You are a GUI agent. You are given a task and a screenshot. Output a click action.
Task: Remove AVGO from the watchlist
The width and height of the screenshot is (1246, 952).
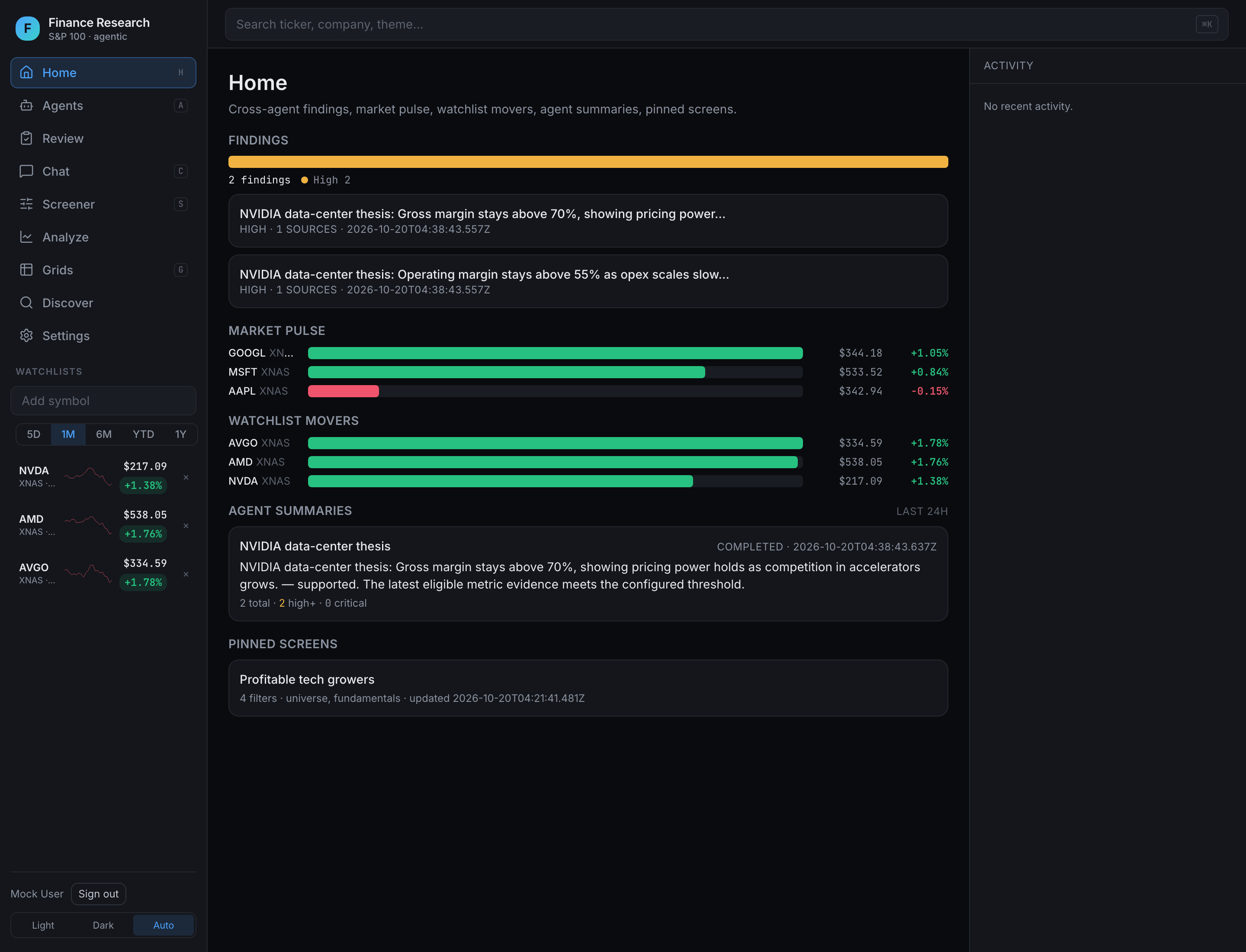click(186, 575)
